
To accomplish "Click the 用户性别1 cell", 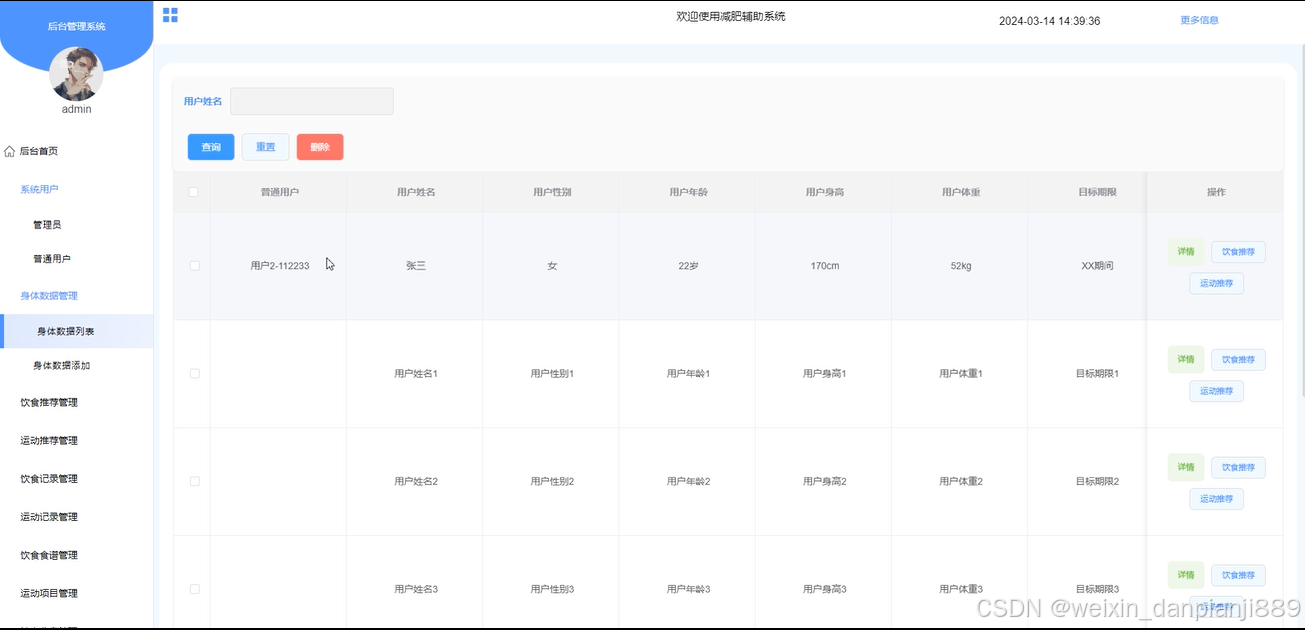I will coord(552,374).
